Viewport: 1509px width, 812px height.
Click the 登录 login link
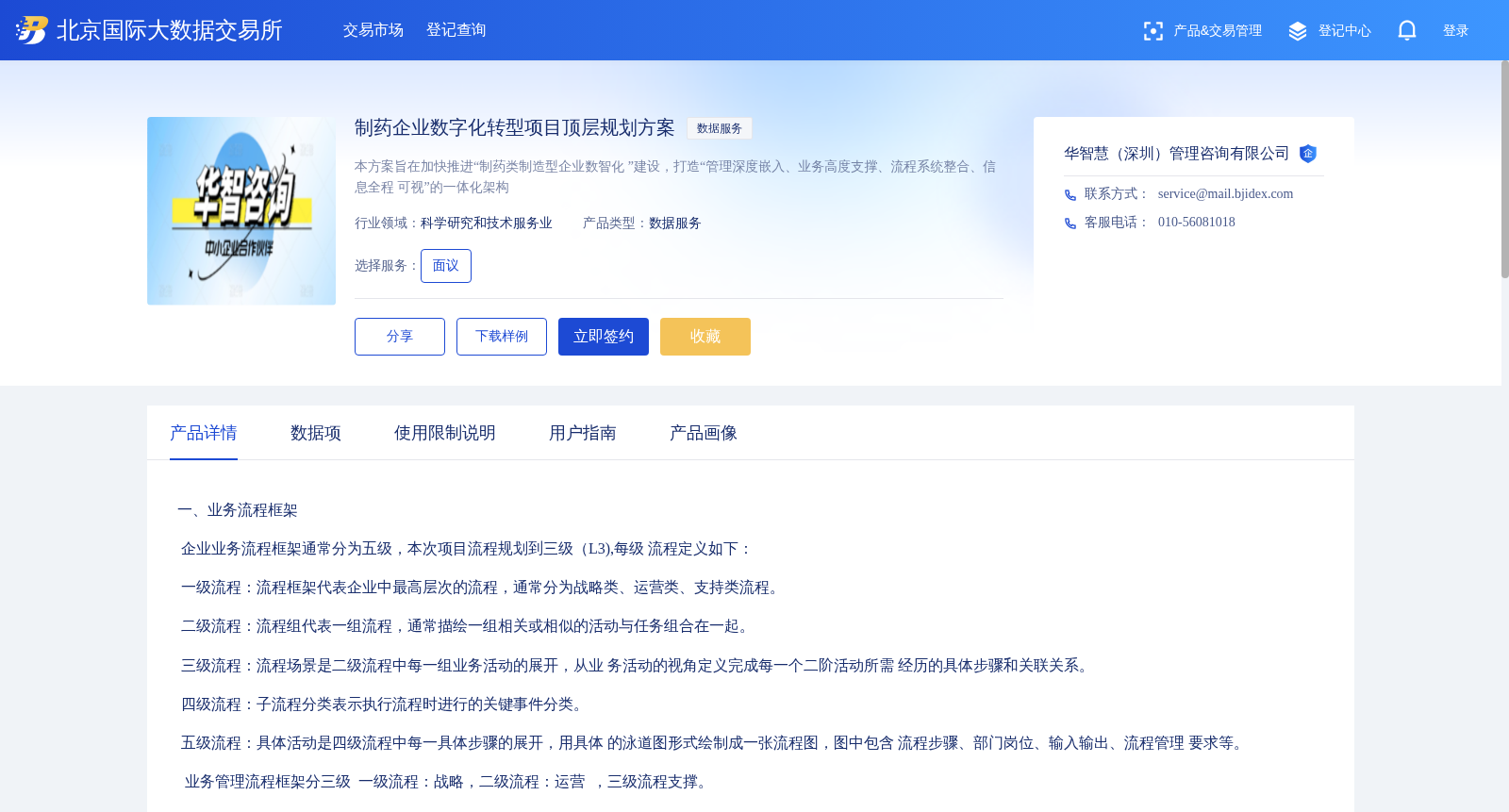coord(1456,31)
